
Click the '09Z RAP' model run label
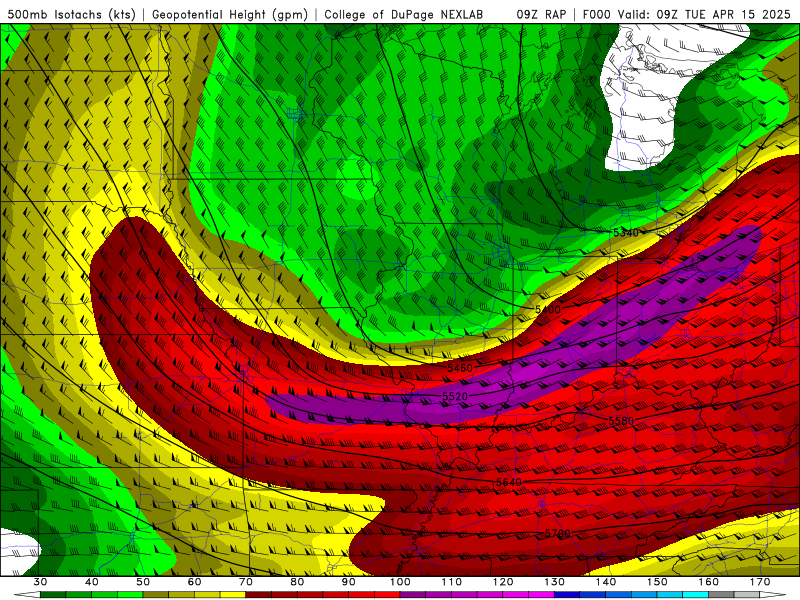click(x=541, y=15)
